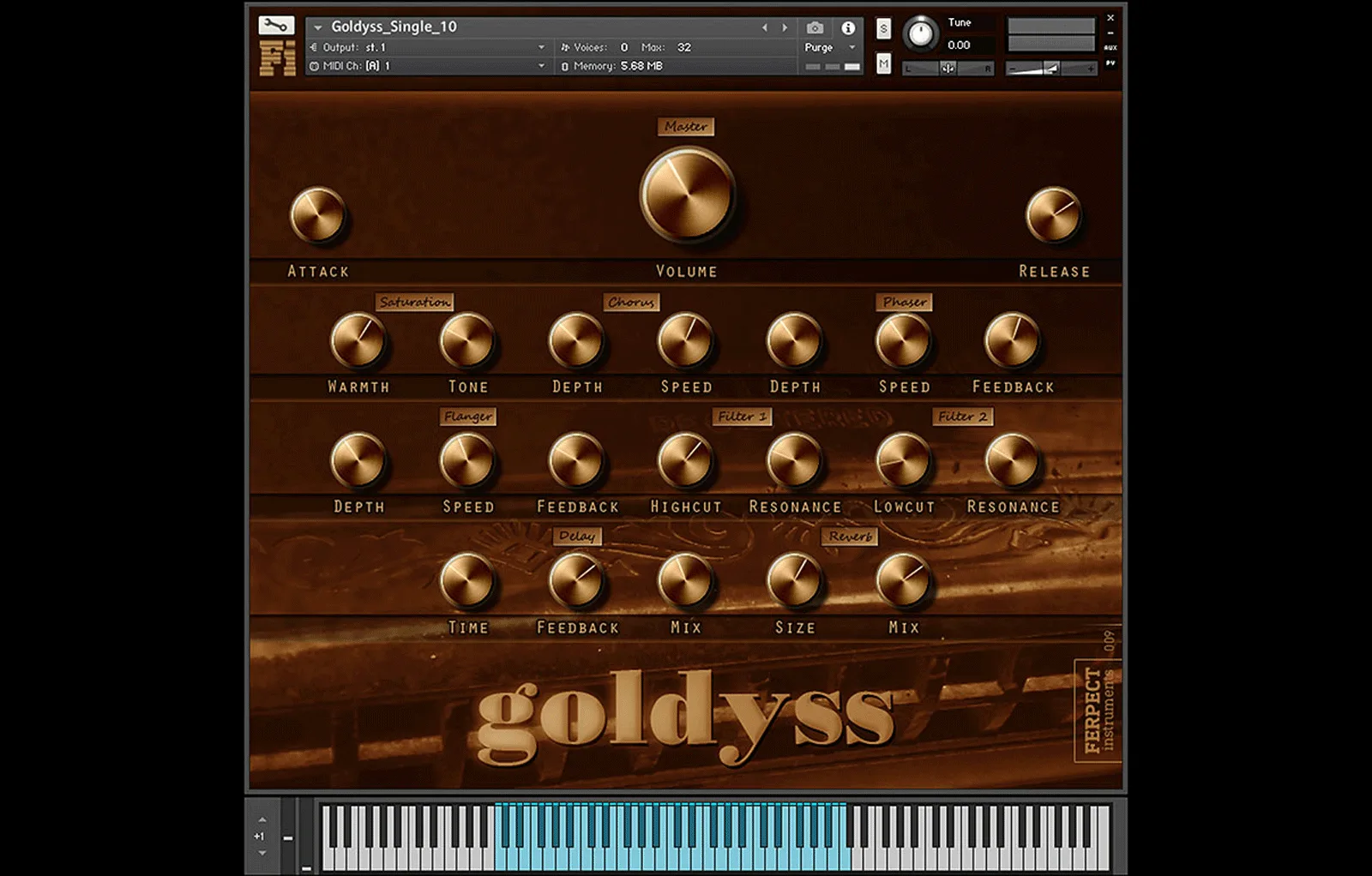
Task: Open the Goldyss_Single_10 instrument dropdown arrow
Action: pos(318,27)
